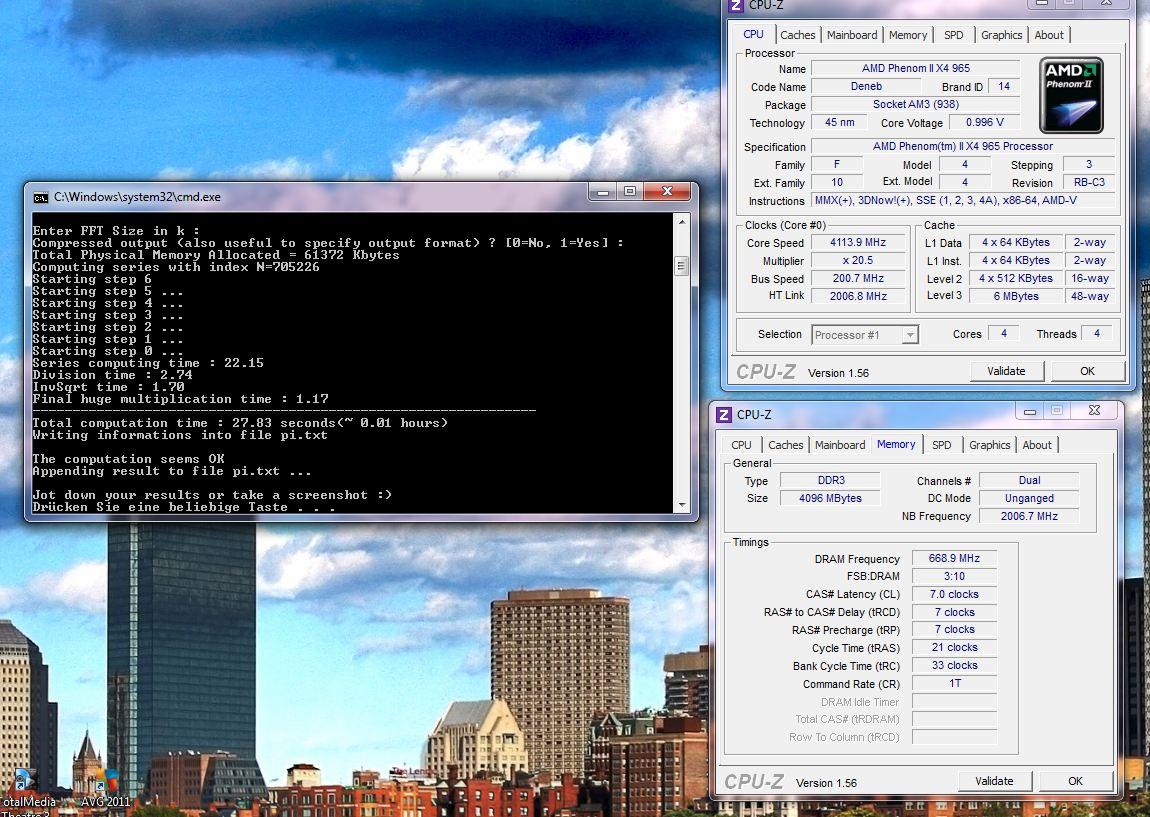Click the Cycle Time tRAS value 21 clocks

(954, 648)
